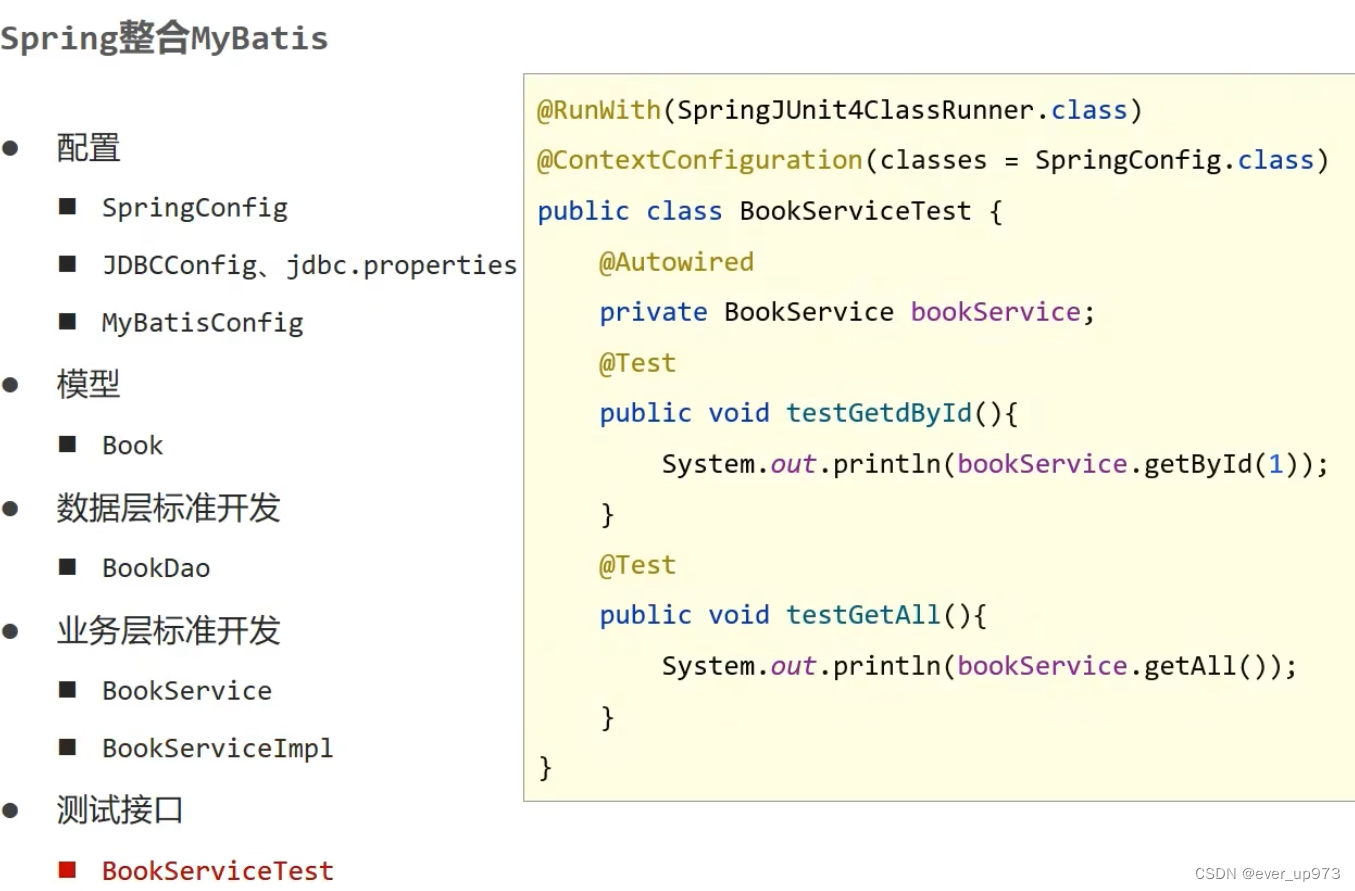Click the @ContextConfiguration annotation code line
1355x891 pixels.
pos(933,160)
